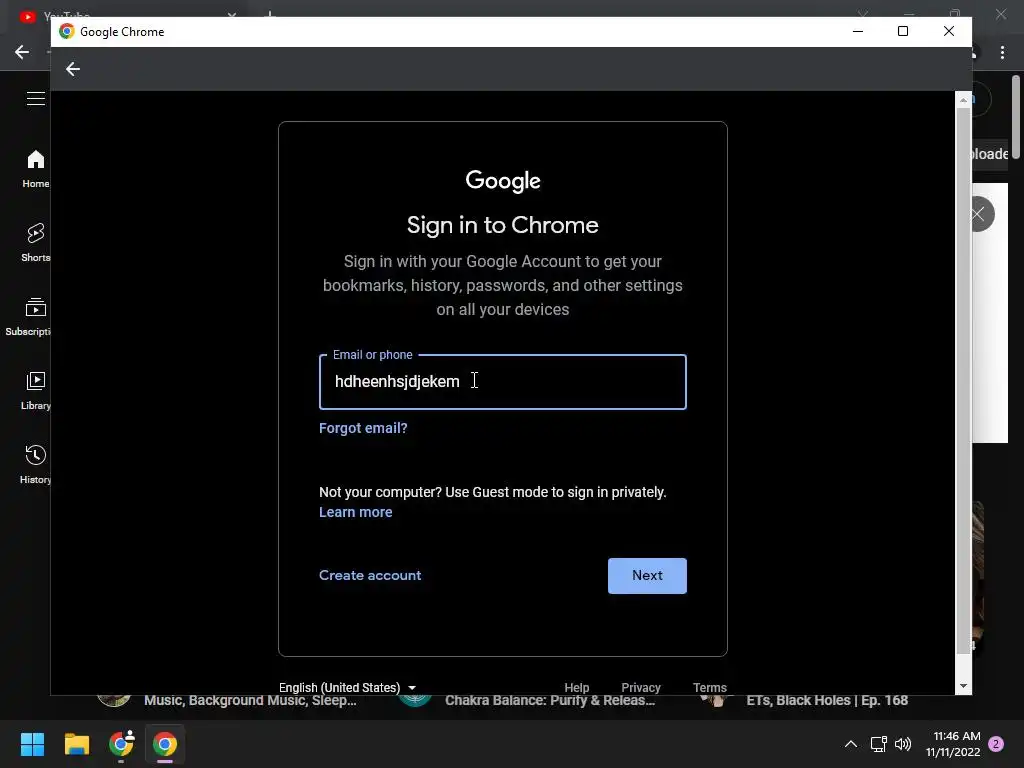Open the Chrome three-dot menu in background window
This screenshot has height=768, width=1024.
[x=1002, y=52]
